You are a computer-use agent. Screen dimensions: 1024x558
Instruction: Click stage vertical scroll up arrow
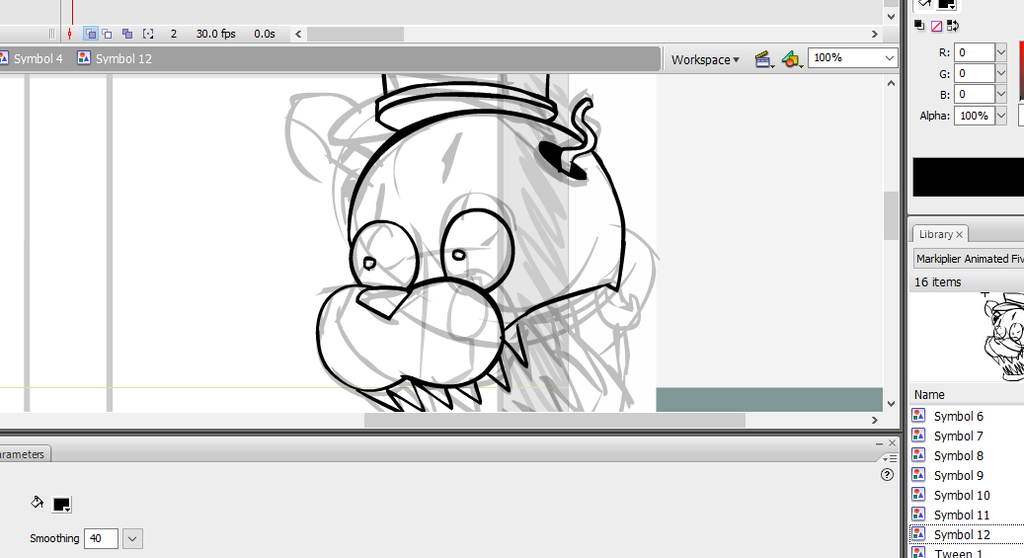891,83
